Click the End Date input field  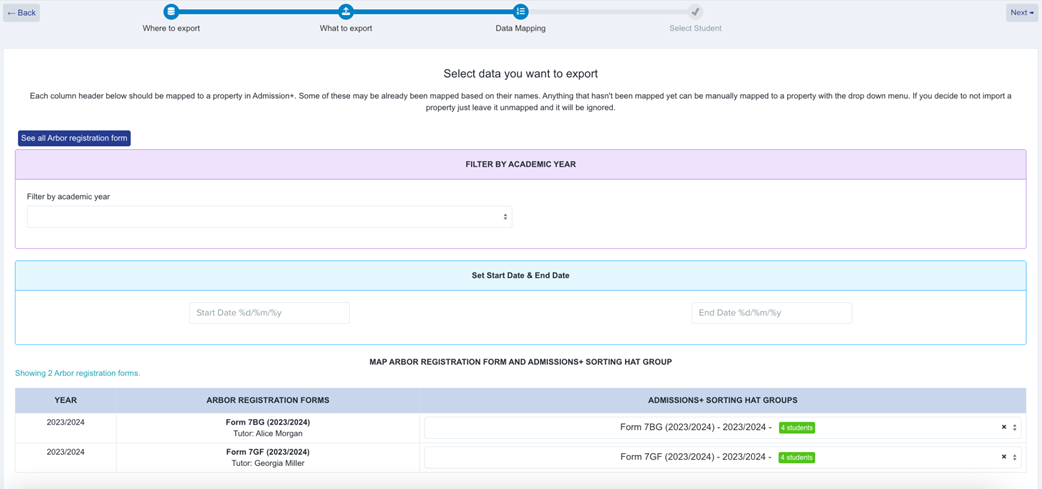pos(772,313)
